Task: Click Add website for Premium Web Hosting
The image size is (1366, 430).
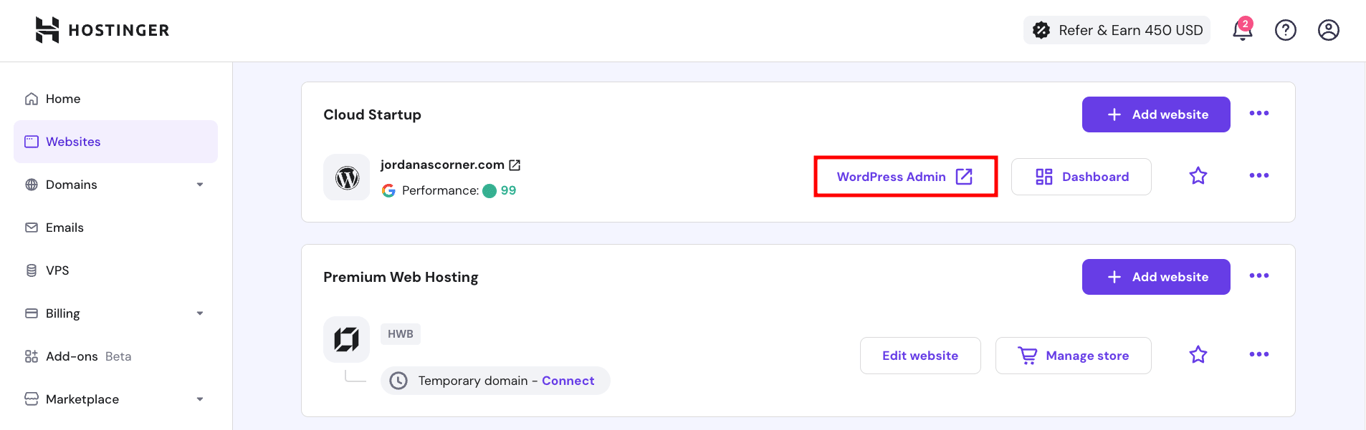Action: click(1156, 277)
